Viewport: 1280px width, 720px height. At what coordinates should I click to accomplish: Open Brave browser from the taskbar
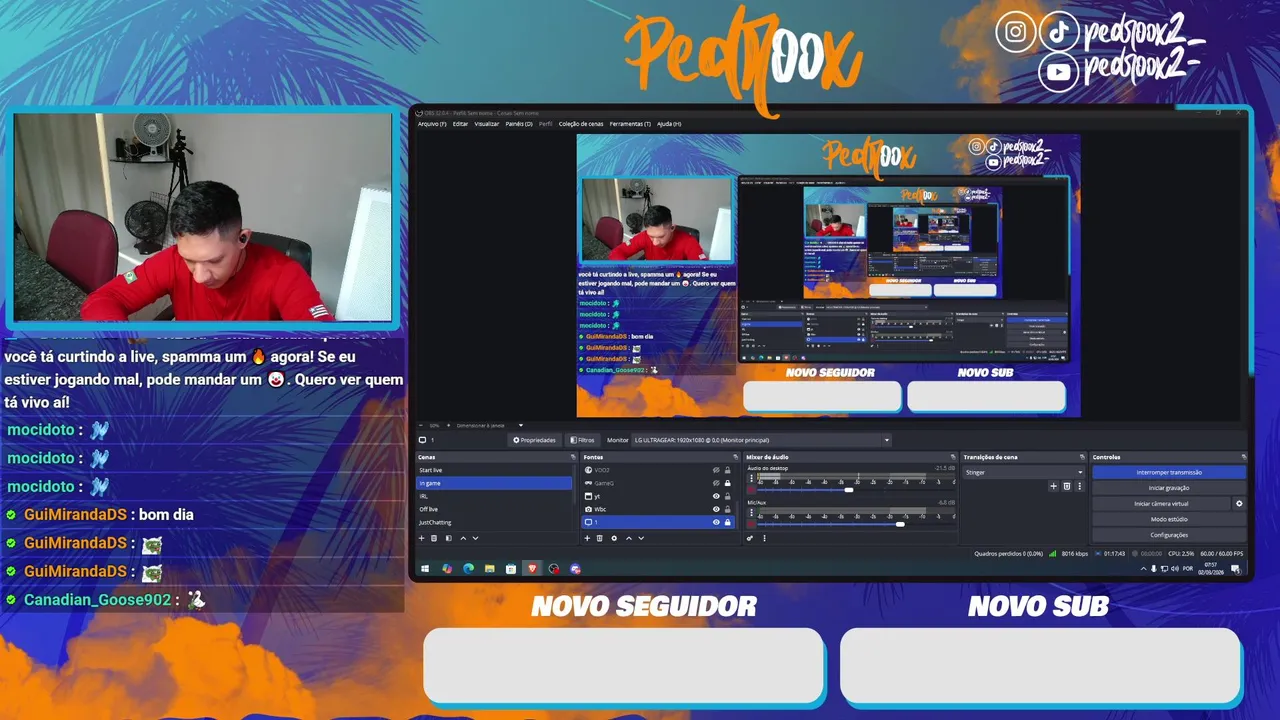532,569
